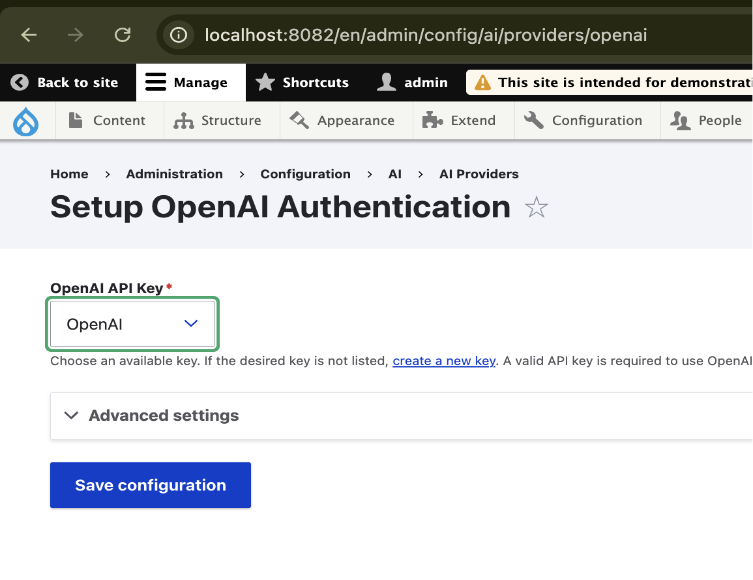753x580 pixels.
Task: Open the admin user menu
Action: [412, 83]
